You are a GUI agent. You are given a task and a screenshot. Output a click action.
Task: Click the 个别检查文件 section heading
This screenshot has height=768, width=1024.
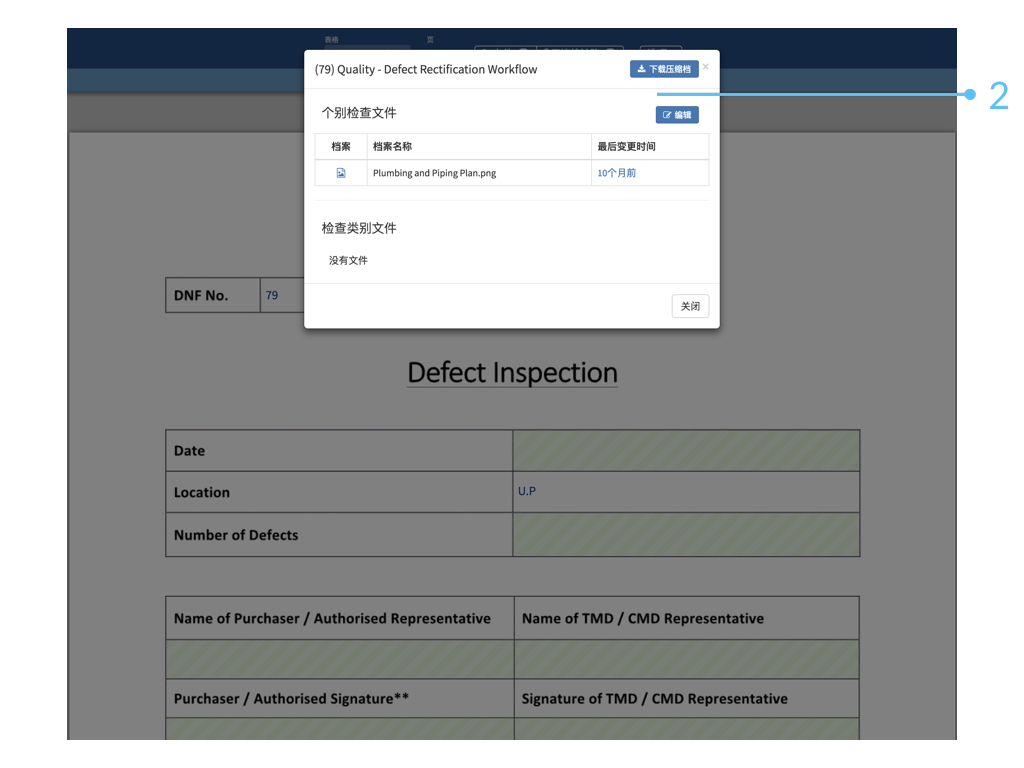[359, 113]
